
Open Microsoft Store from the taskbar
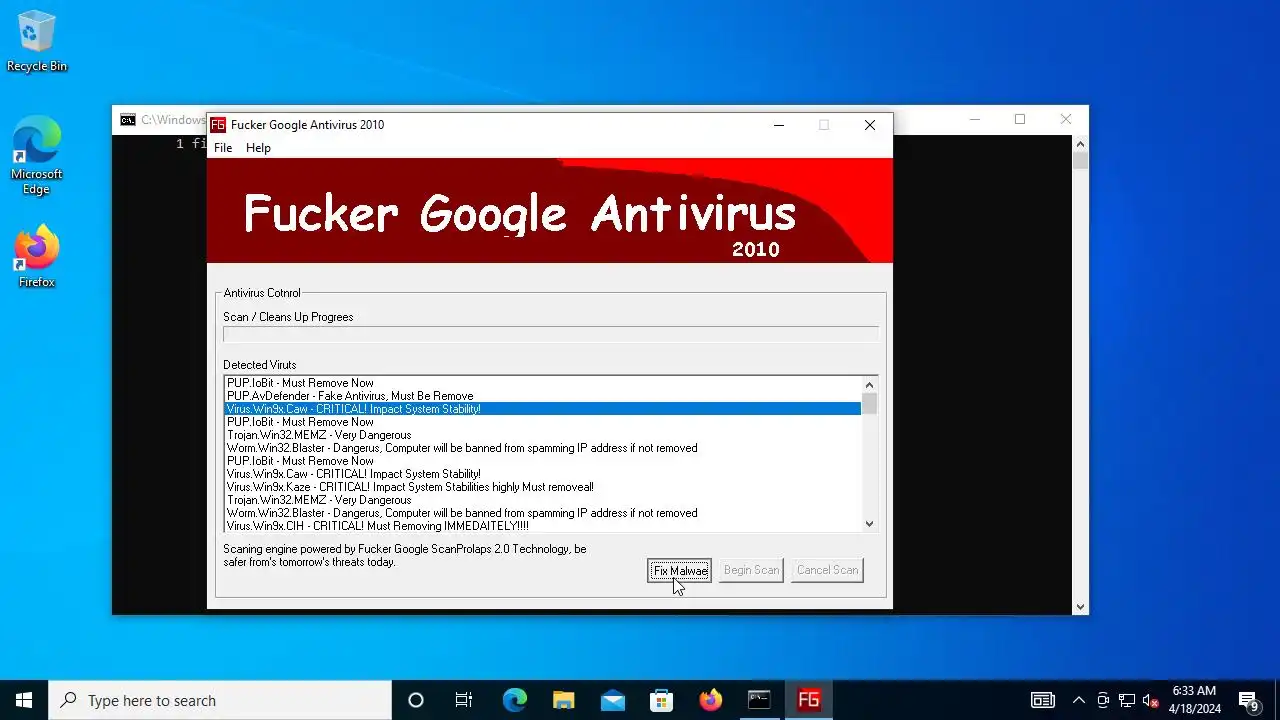tap(661, 700)
